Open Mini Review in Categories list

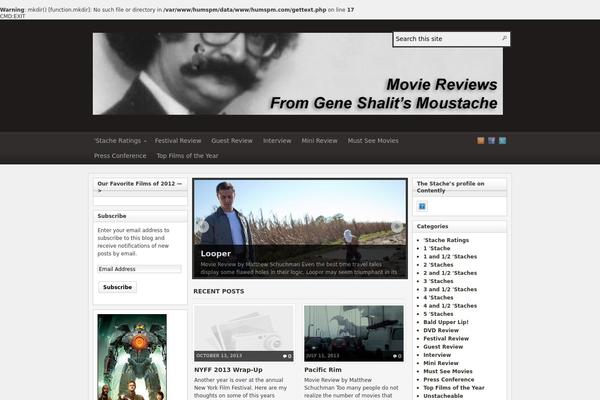pos(441,363)
